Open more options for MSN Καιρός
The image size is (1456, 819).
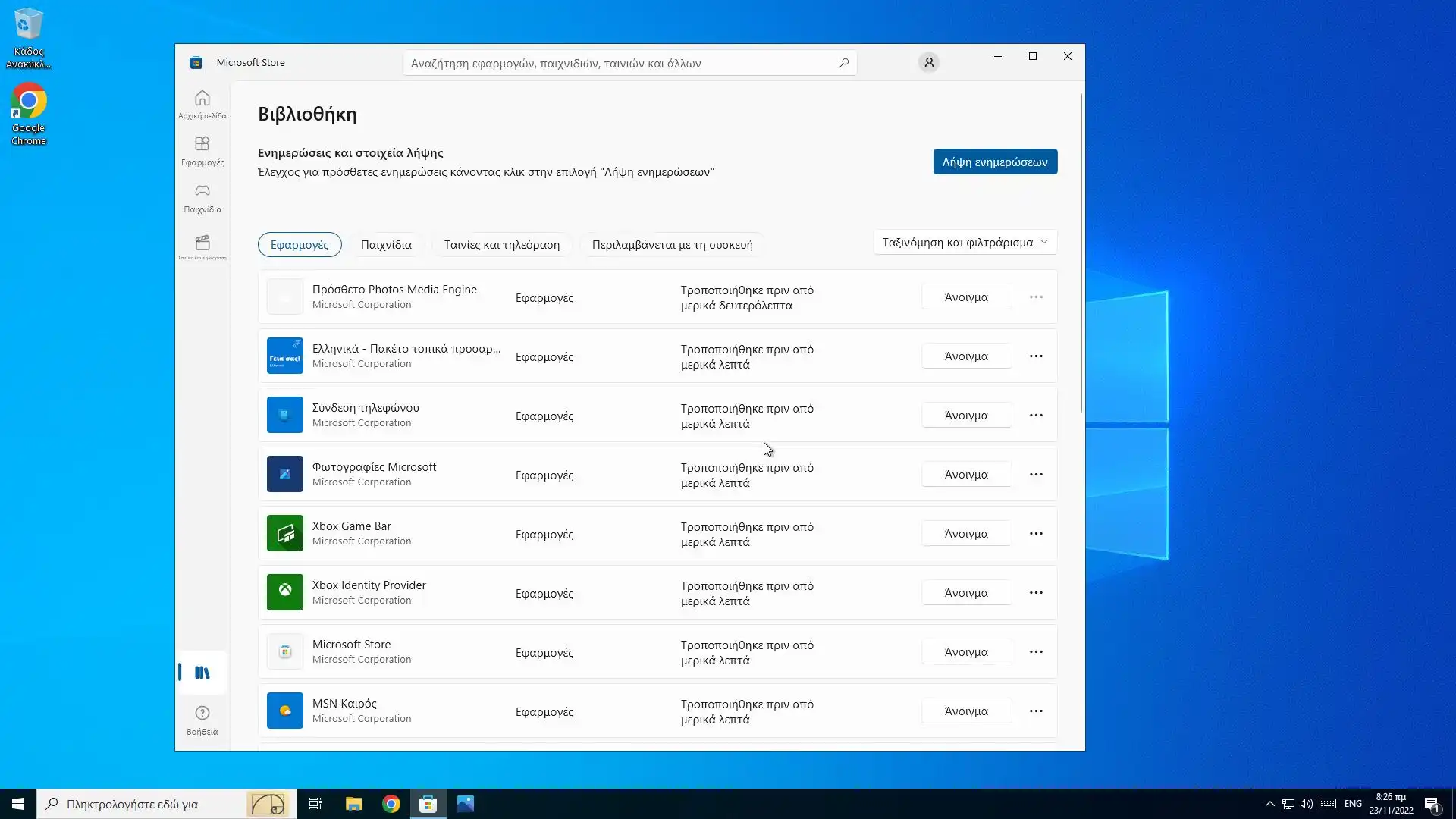click(x=1035, y=711)
